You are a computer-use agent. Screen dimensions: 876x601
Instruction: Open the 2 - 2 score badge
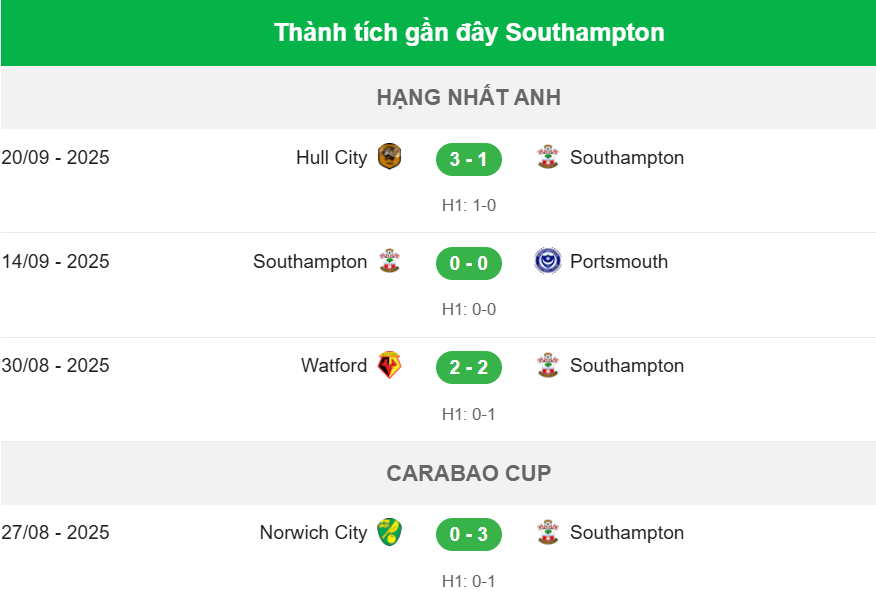click(x=468, y=367)
